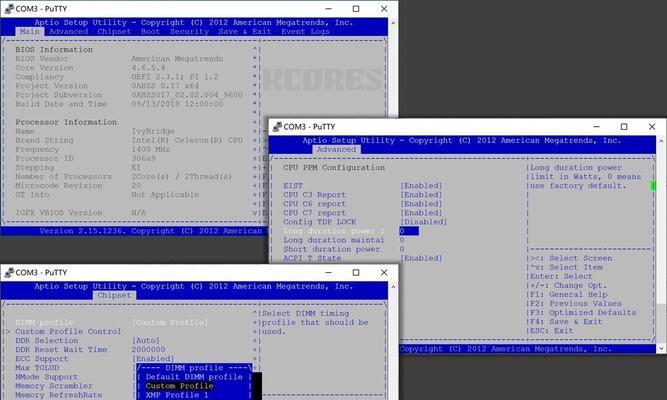Click the PuTTY icon in the Chipset window title bar

point(9,272)
